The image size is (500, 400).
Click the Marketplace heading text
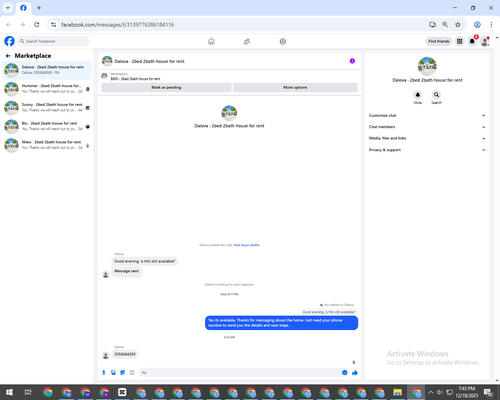[x=33, y=56]
